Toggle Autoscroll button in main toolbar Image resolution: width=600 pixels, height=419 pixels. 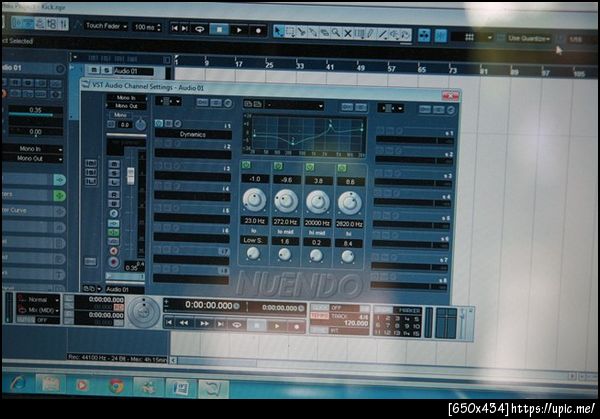pos(424,35)
